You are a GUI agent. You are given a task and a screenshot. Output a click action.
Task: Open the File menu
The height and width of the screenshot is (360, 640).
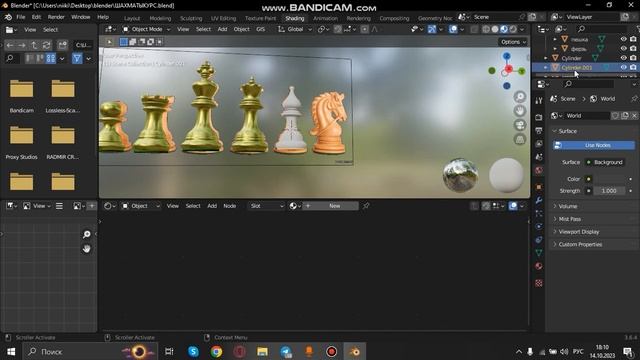pos(20,17)
